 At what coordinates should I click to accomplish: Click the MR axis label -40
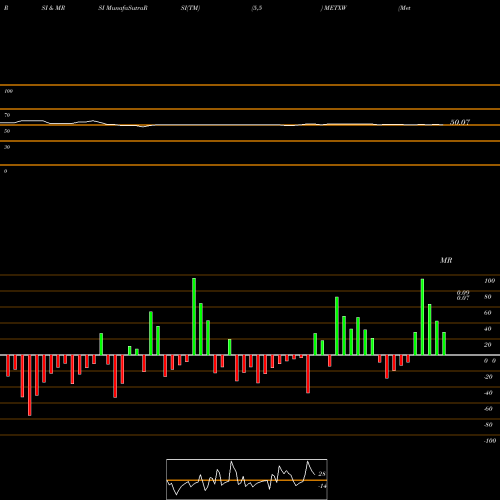(x=488, y=393)
